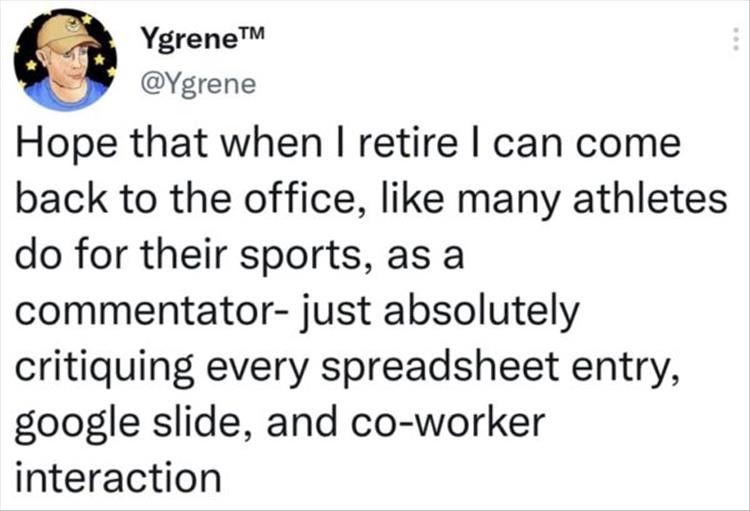Click the final word "interaction" in tweet
The height and width of the screenshot is (511, 750).
[118, 478]
